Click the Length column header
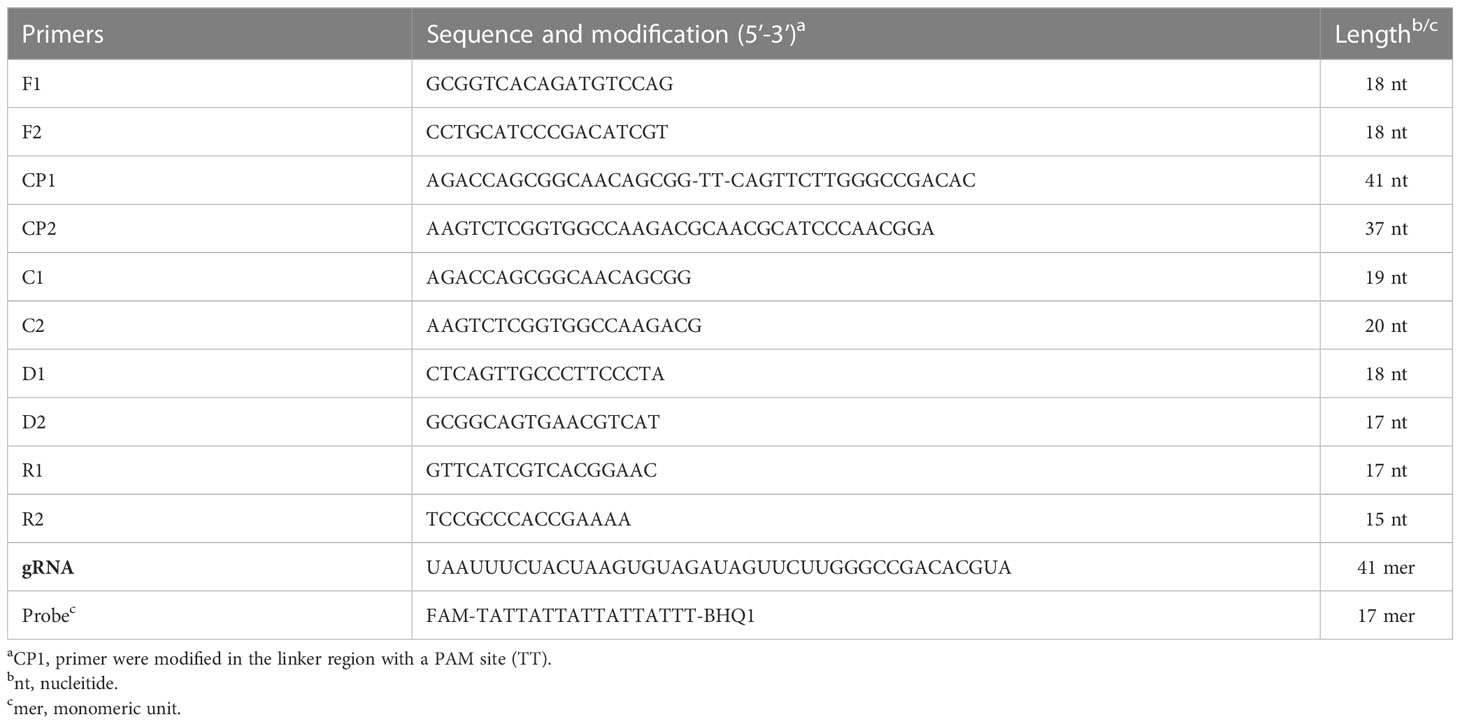 point(1386,35)
